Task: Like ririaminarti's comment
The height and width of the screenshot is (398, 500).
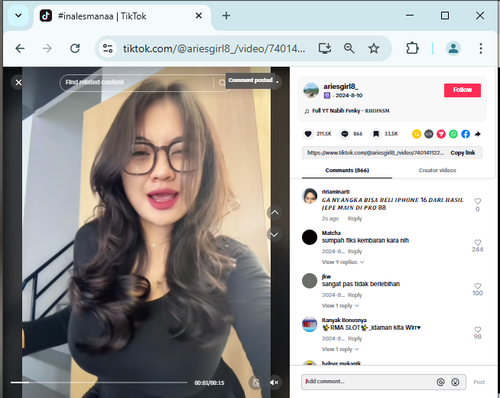Action: pyautogui.click(x=478, y=201)
